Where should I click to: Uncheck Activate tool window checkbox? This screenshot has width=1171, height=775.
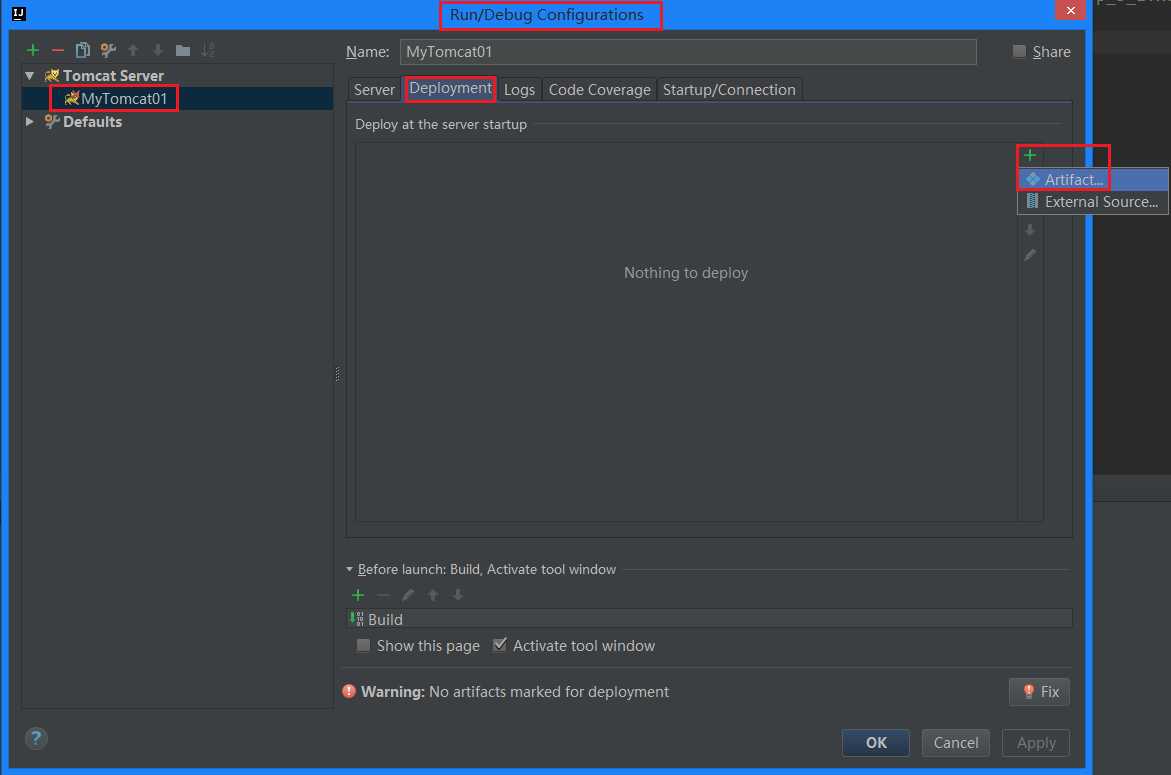point(500,644)
